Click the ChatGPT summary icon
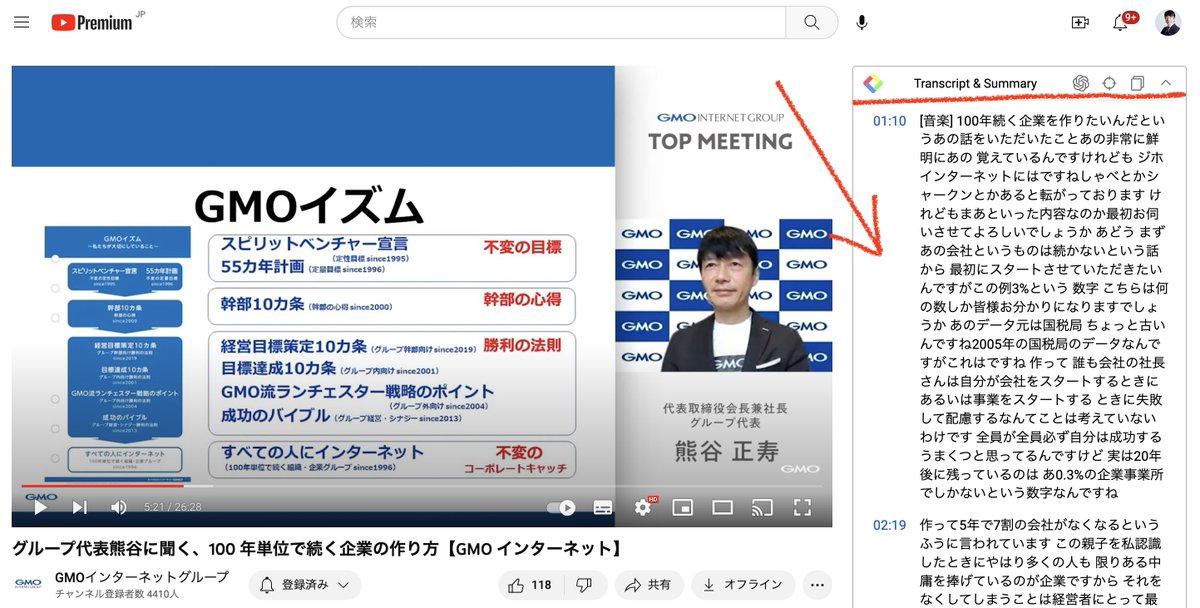Image resolution: width=1200 pixels, height=608 pixels. coord(1081,83)
